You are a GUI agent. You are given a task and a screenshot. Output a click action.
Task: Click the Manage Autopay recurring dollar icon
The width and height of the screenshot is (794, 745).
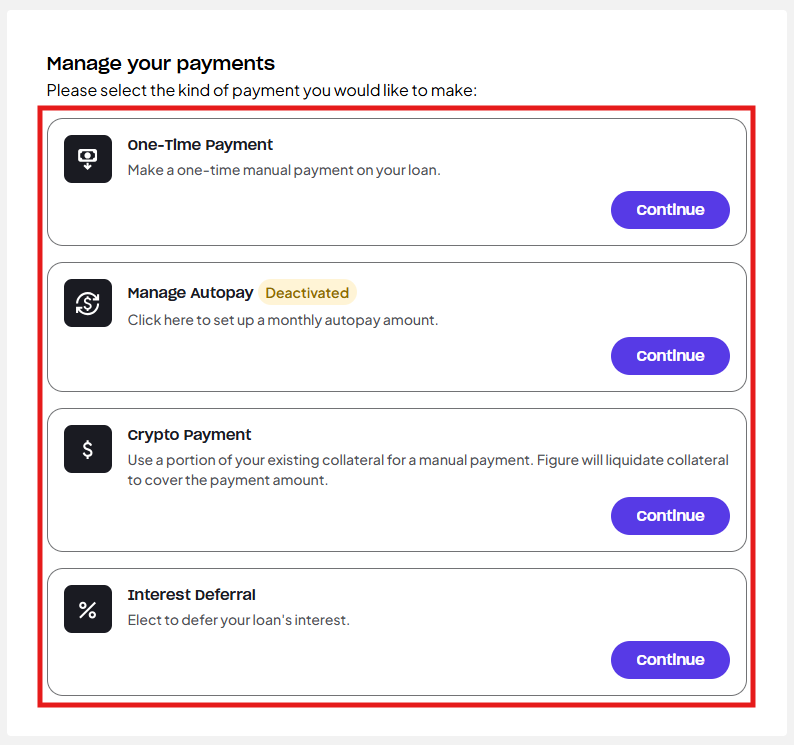88,303
